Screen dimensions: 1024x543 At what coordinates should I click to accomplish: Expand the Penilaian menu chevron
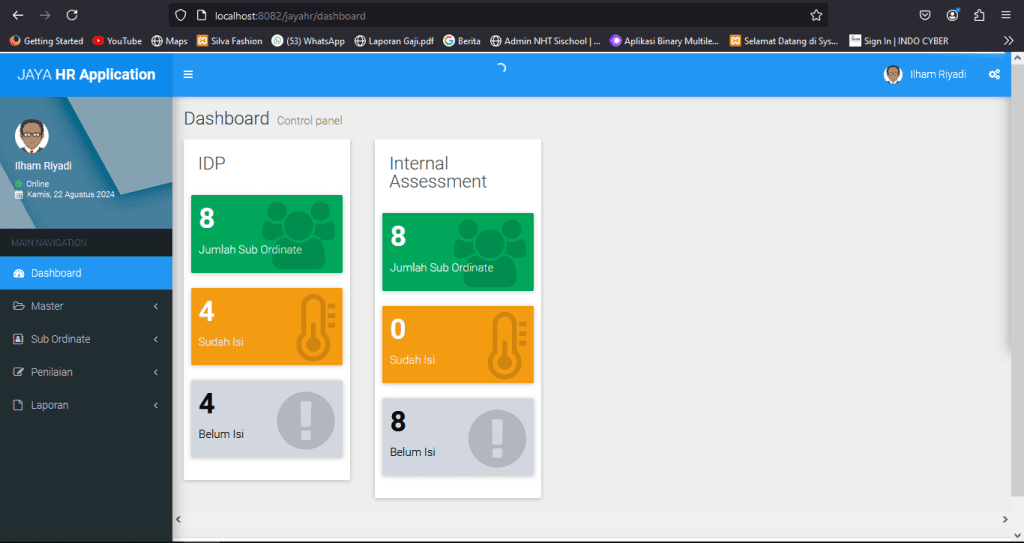[156, 372]
